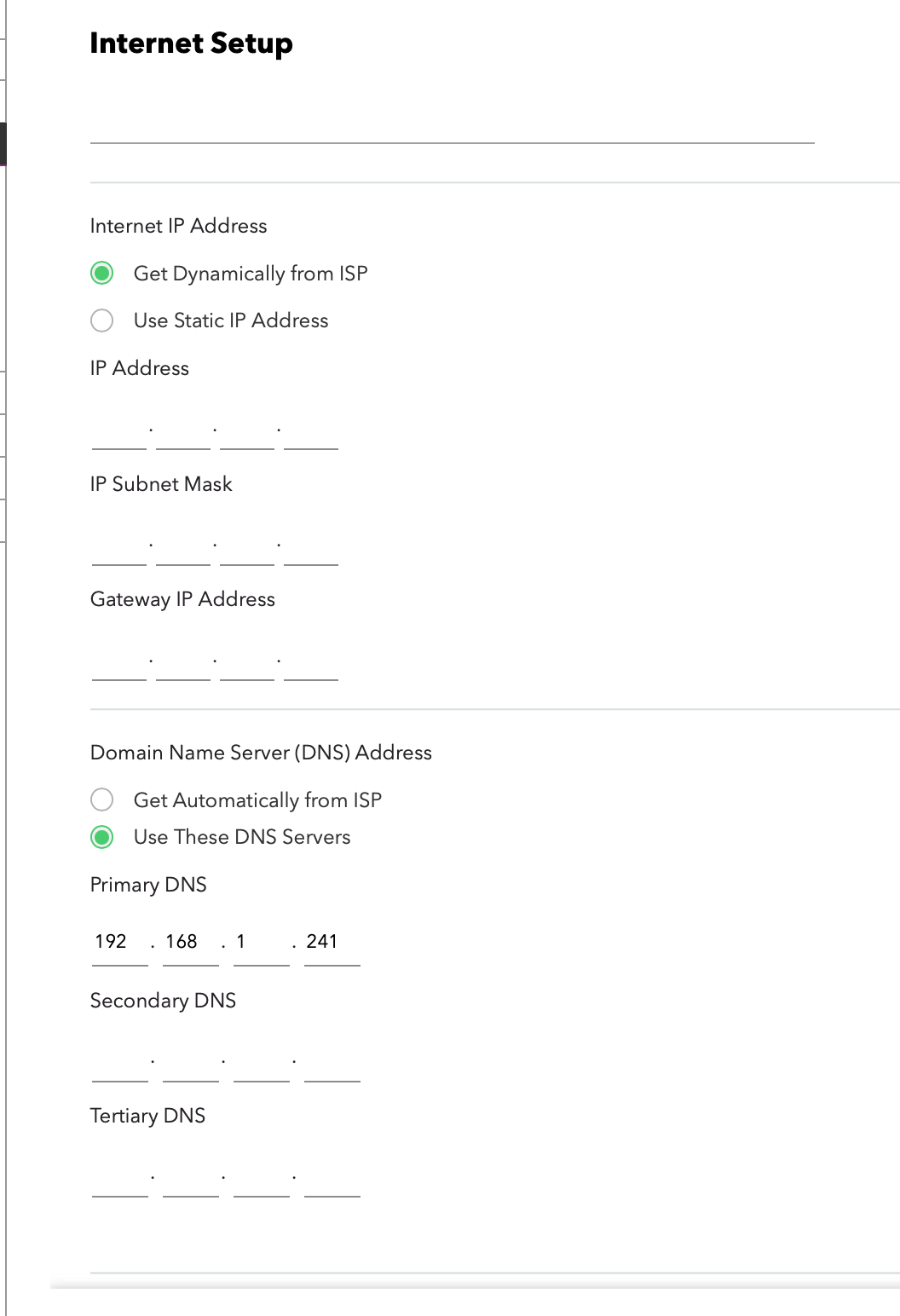Focus the last octet of IP Address
900x1316 pixels.
(x=311, y=430)
